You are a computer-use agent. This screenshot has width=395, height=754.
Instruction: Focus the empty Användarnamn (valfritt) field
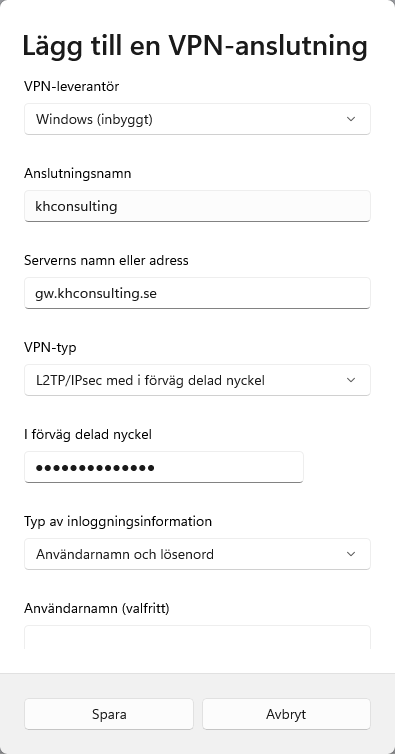[x=197, y=637]
